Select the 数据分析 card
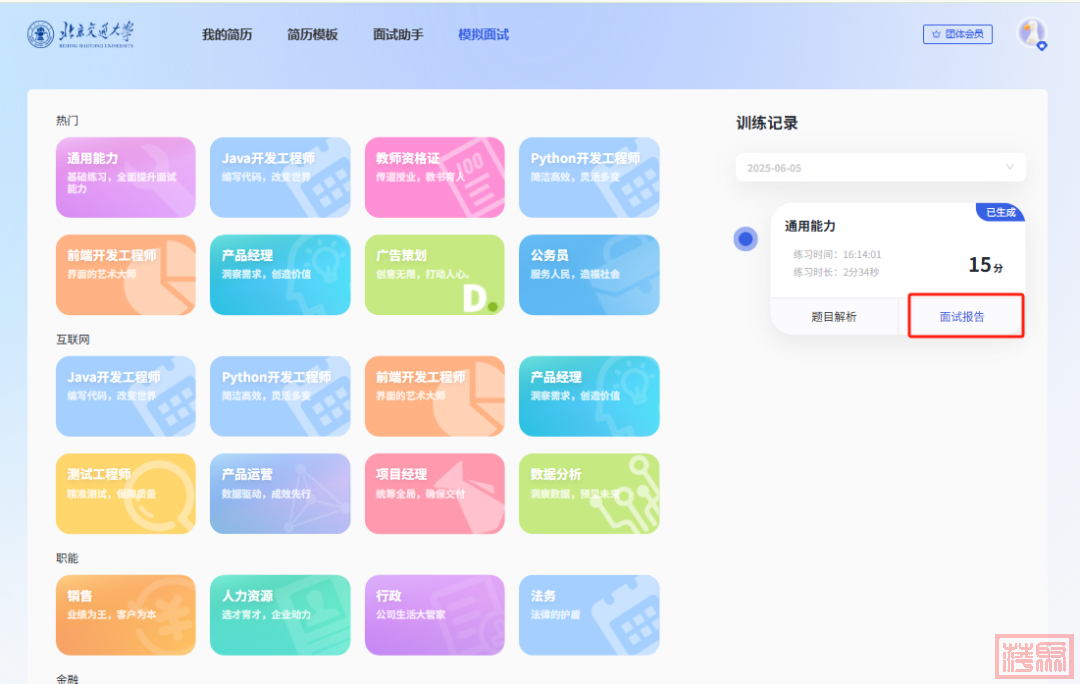Viewport: 1080px width, 684px height. [x=588, y=493]
